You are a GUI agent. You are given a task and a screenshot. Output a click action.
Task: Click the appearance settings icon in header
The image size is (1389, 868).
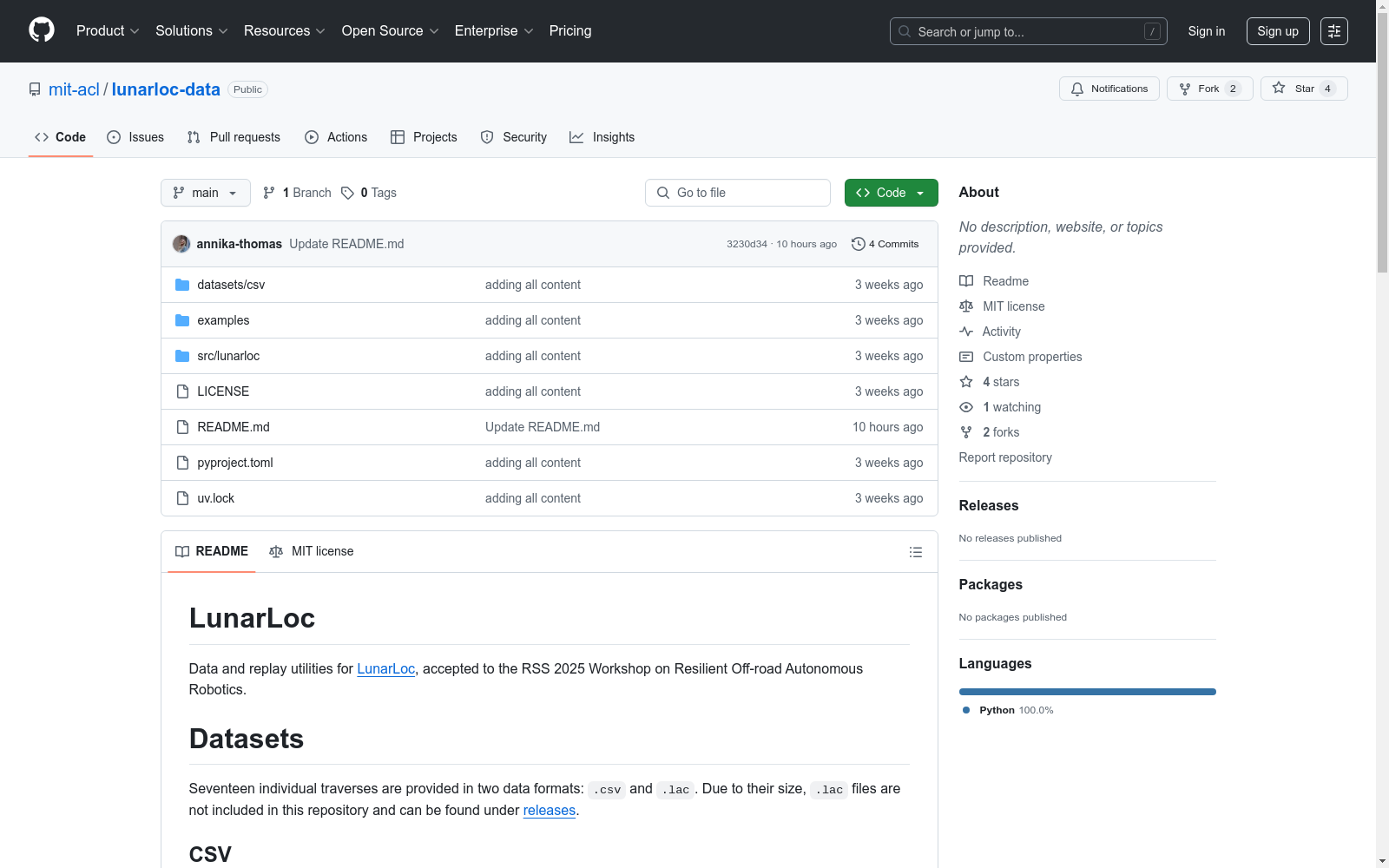pos(1334,31)
